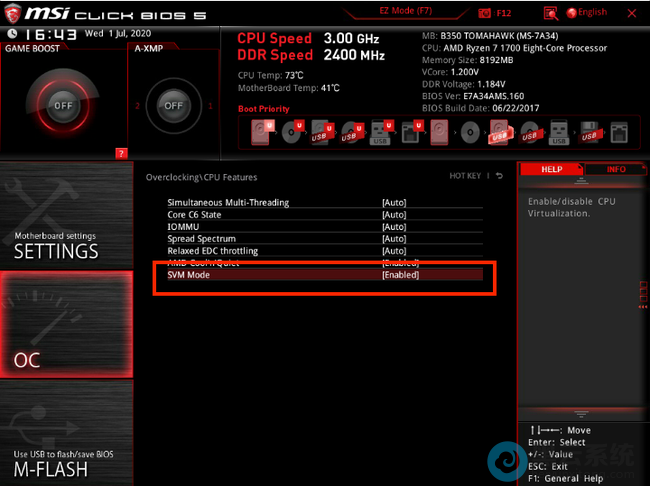Screen dimensions: 650x486
Task: Click the back arrow beside HOT KEY
Action: click(x=500, y=177)
